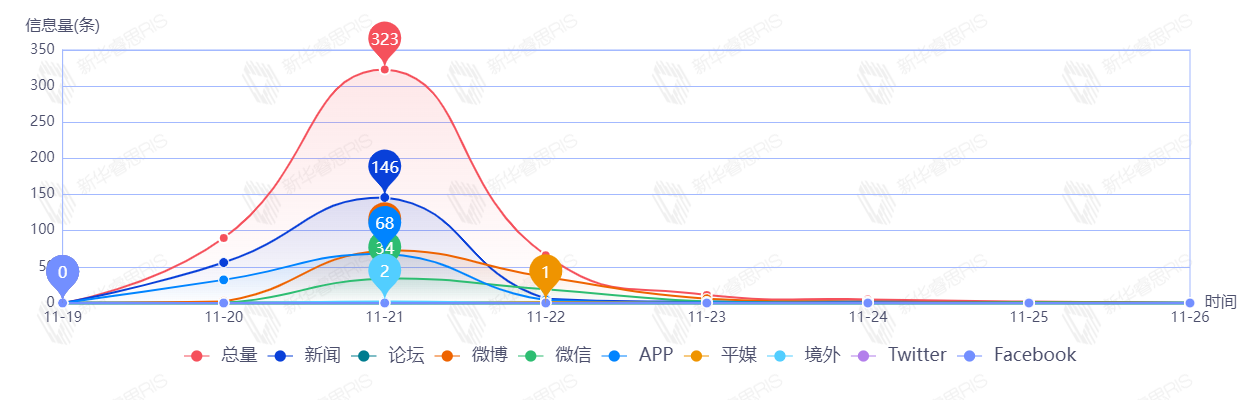Click the red 总量 data point at 11-20
This screenshot has width=1260, height=400.
(x=224, y=238)
